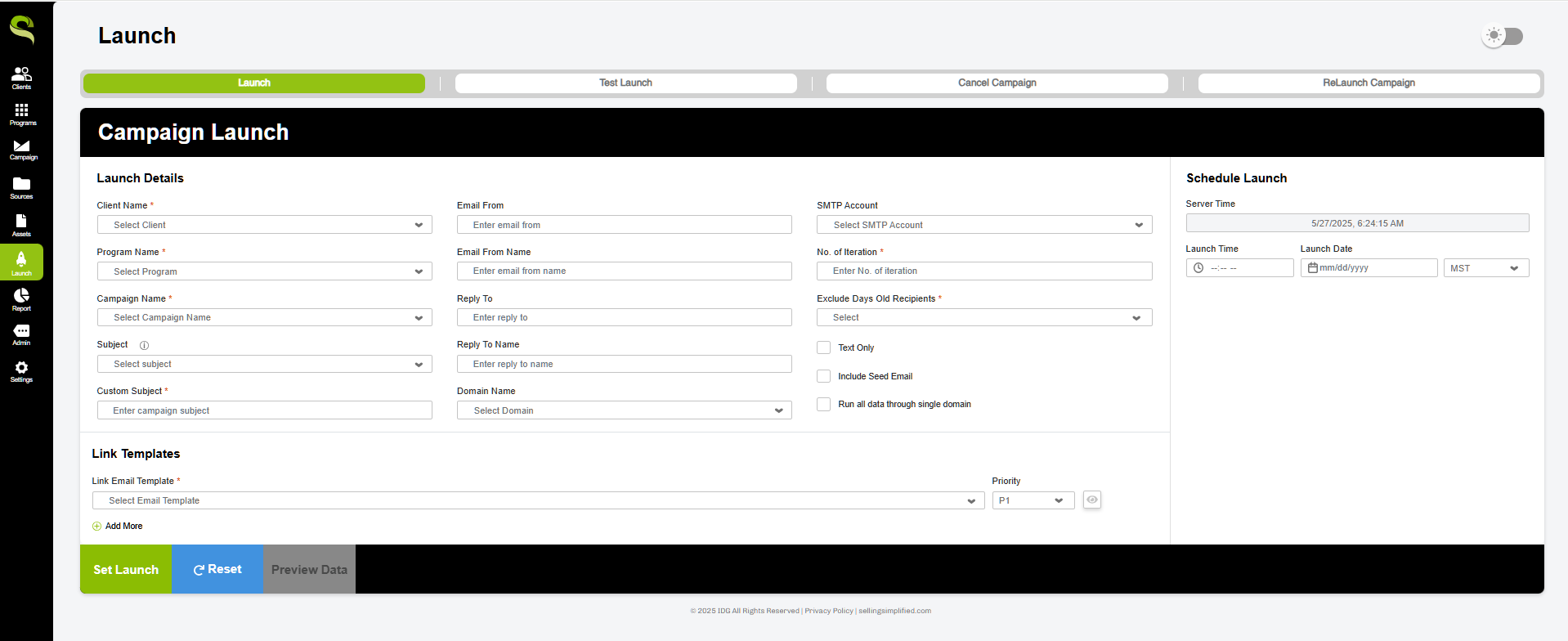Click the Custom Subject input field
The width and height of the screenshot is (1568, 641).
coord(264,410)
